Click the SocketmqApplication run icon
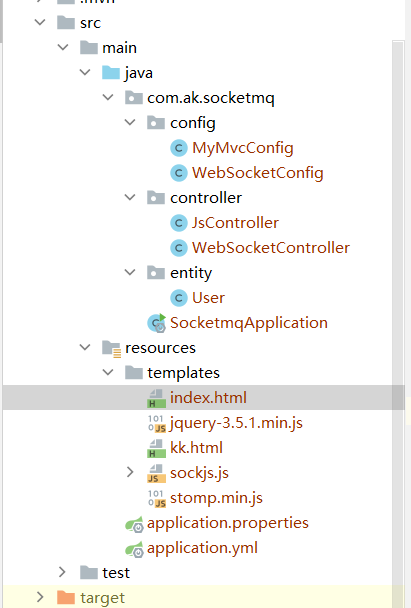Viewport: 411px width, 608px height. [157, 323]
